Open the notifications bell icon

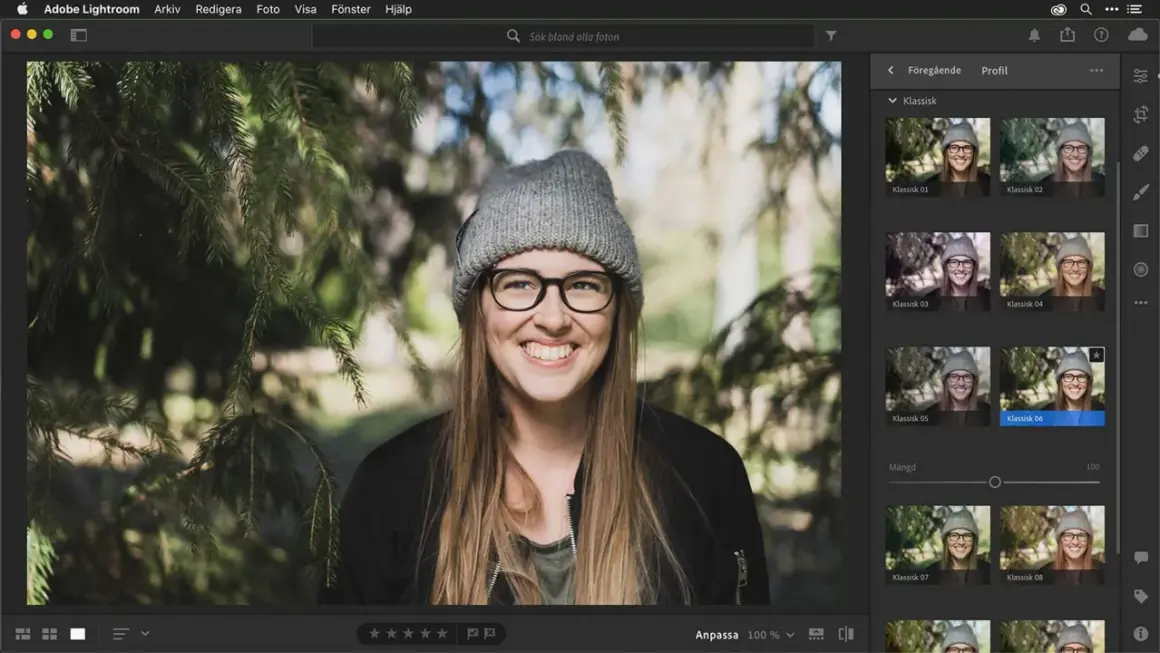pos(1034,35)
